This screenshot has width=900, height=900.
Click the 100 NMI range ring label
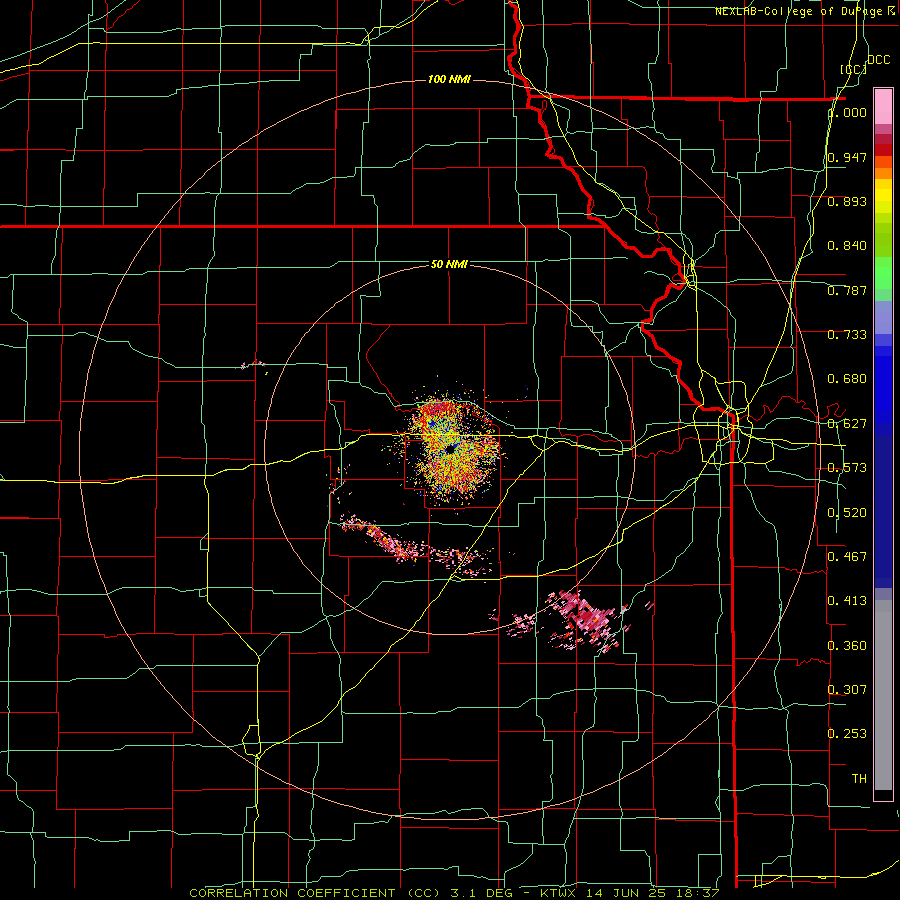pos(449,79)
